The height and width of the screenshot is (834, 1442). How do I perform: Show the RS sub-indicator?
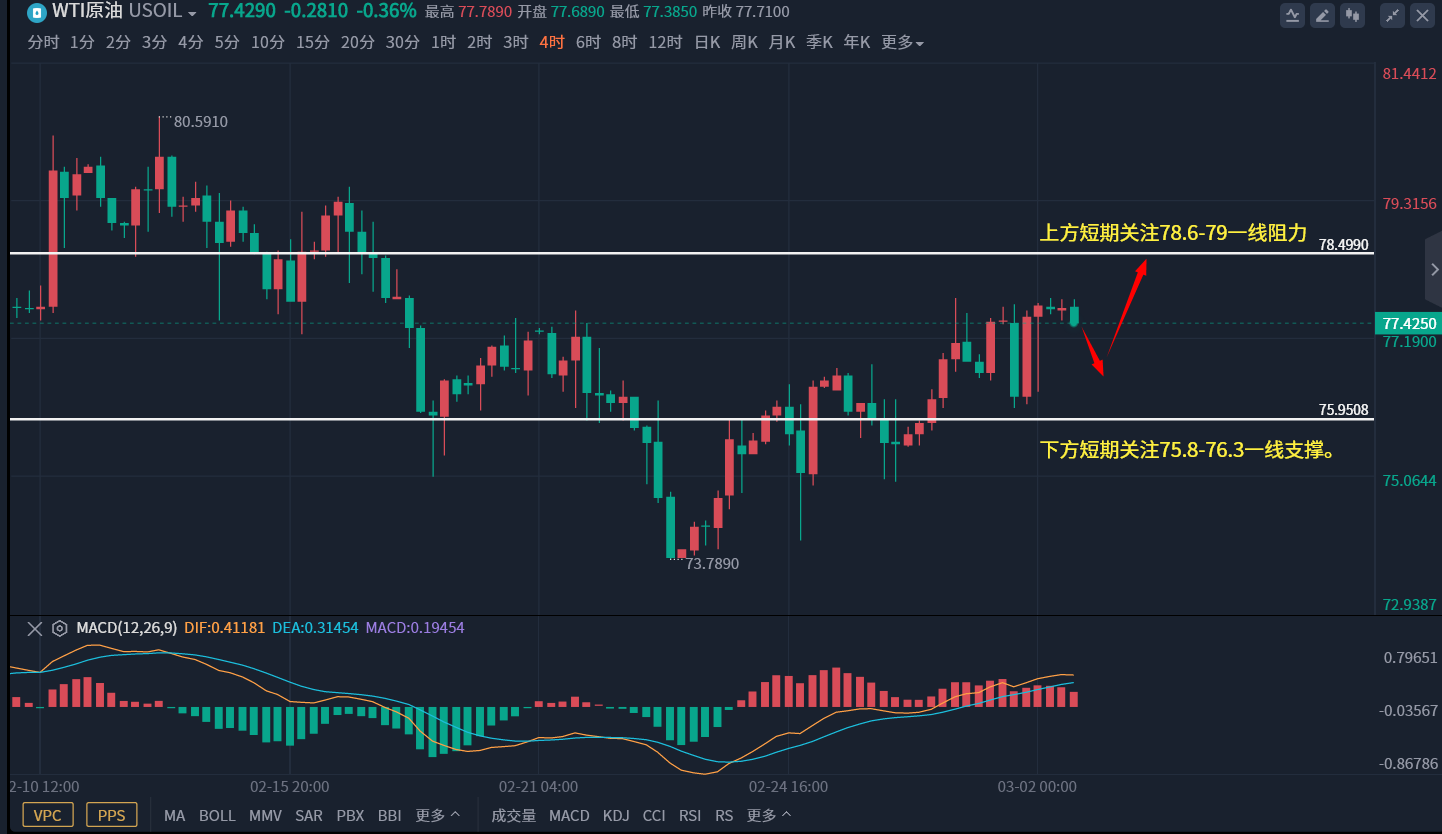724,815
